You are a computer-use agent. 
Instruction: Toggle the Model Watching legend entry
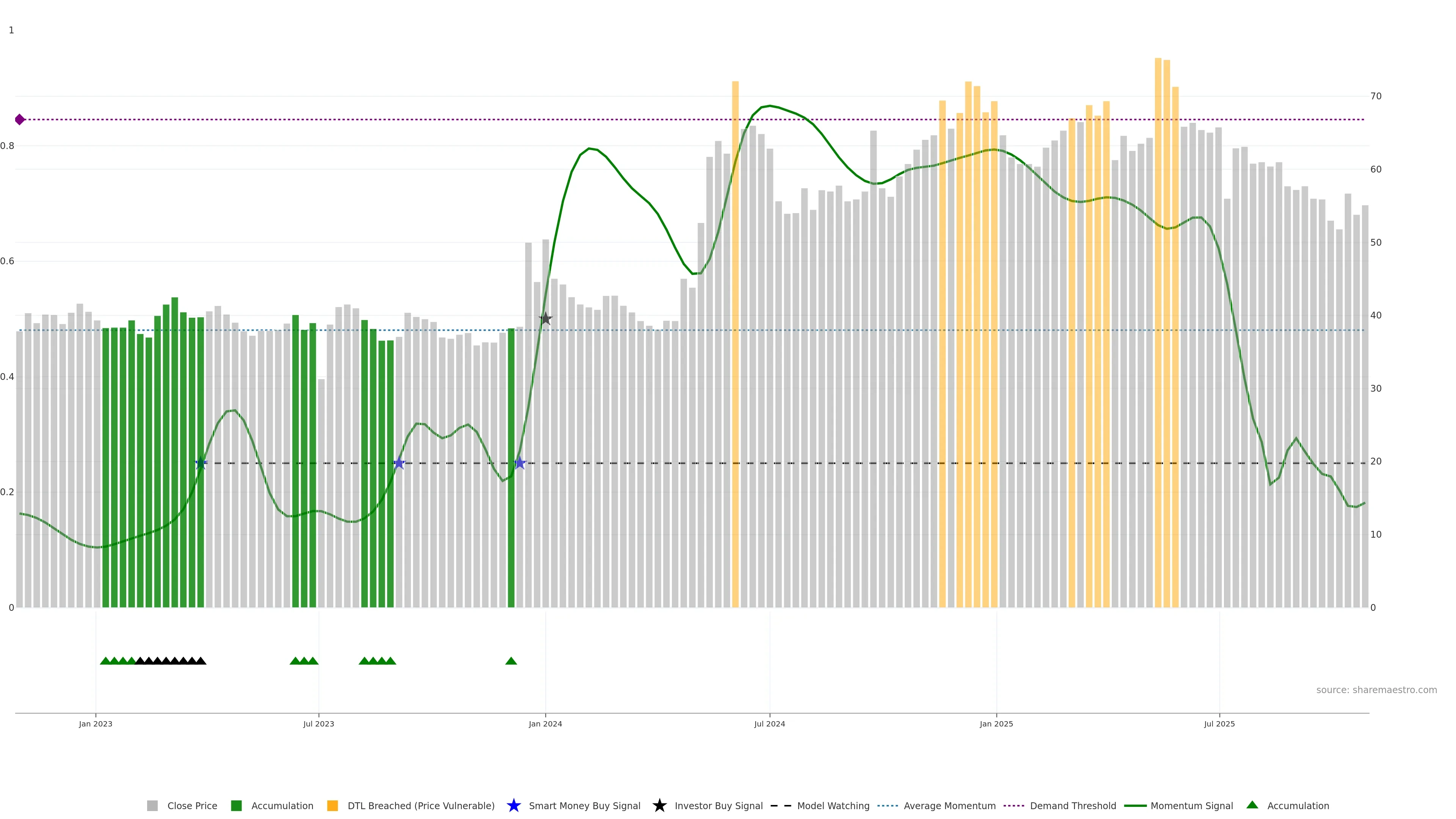833,805
